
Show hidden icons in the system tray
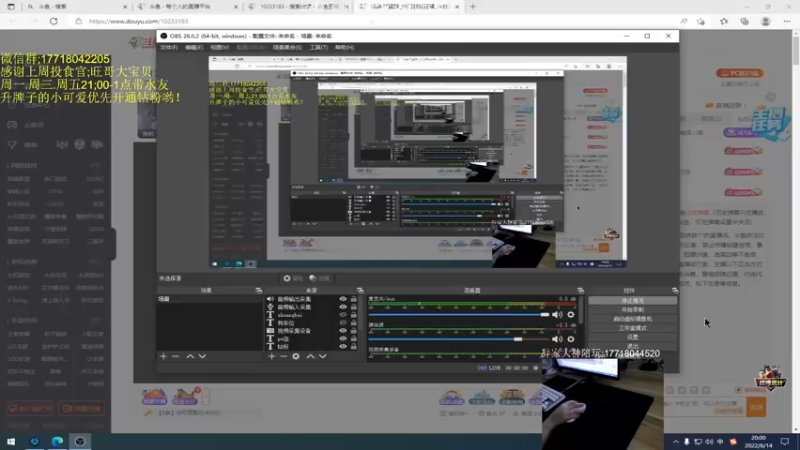[x=676, y=442]
